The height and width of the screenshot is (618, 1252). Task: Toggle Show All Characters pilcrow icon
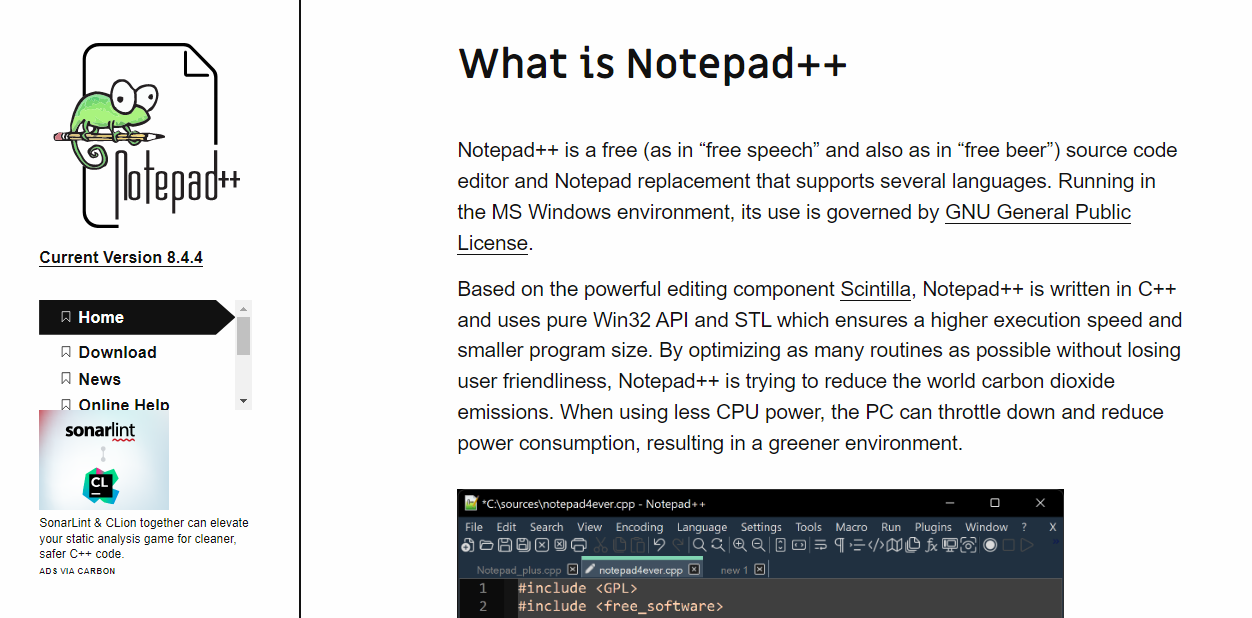click(840, 545)
